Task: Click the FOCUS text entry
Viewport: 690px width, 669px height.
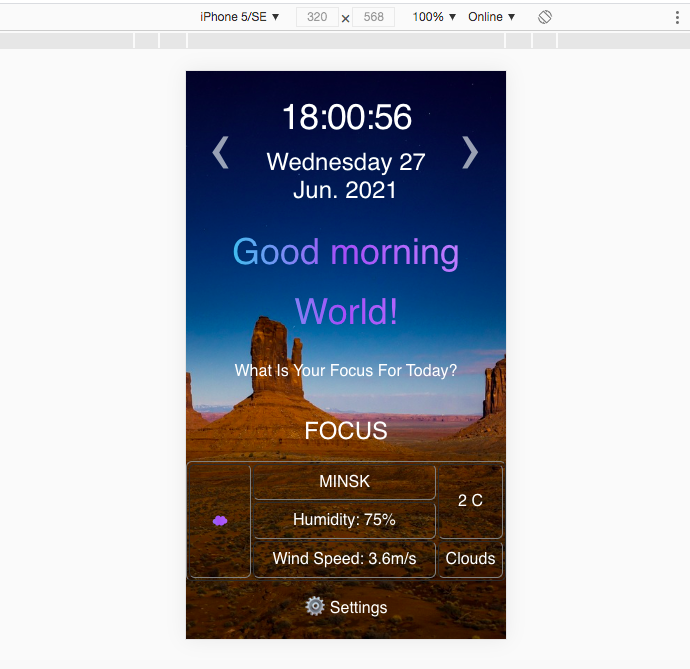Action: (x=346, y=431)
